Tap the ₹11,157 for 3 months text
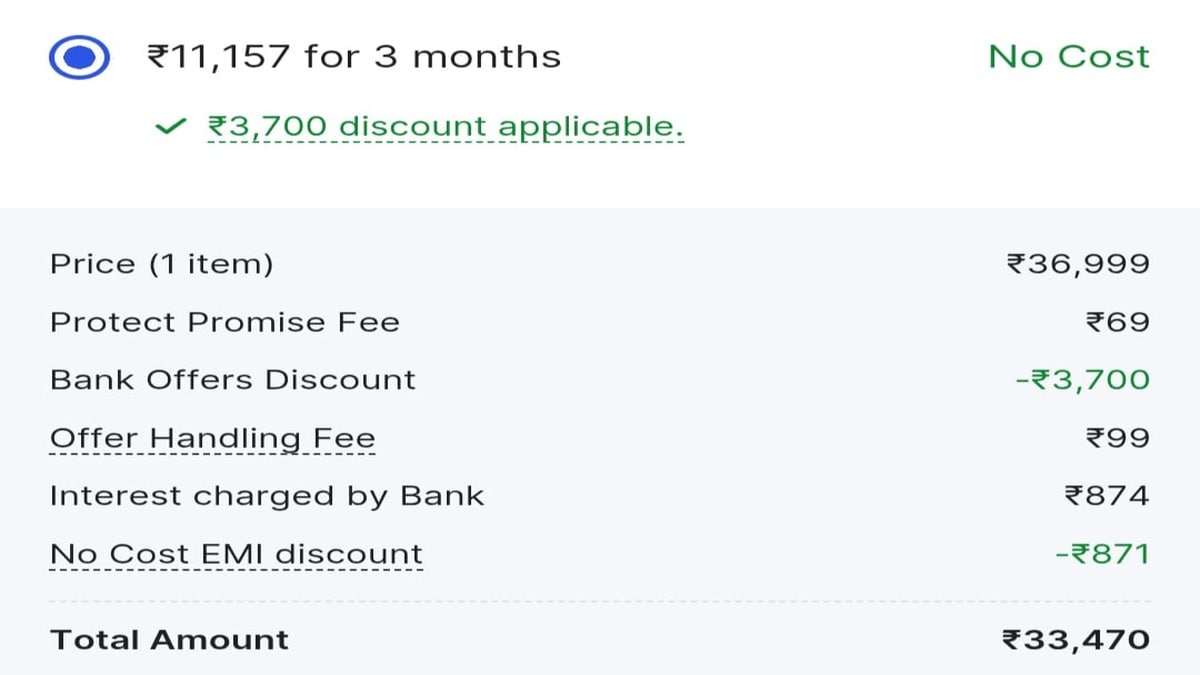This screenshot has width=1200, height=675. (354, 56)
